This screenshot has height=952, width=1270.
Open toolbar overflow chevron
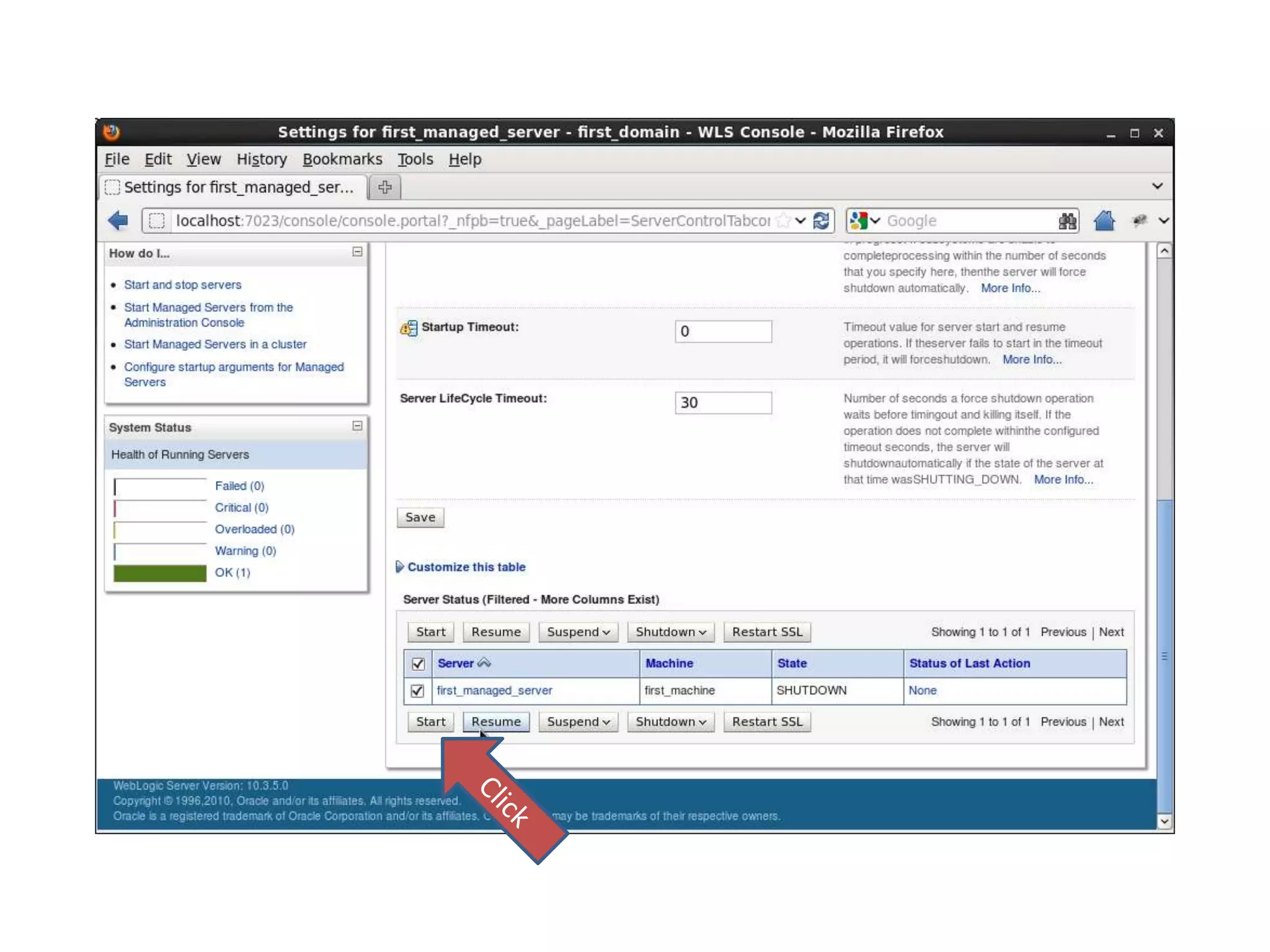tap(1163, 221)
